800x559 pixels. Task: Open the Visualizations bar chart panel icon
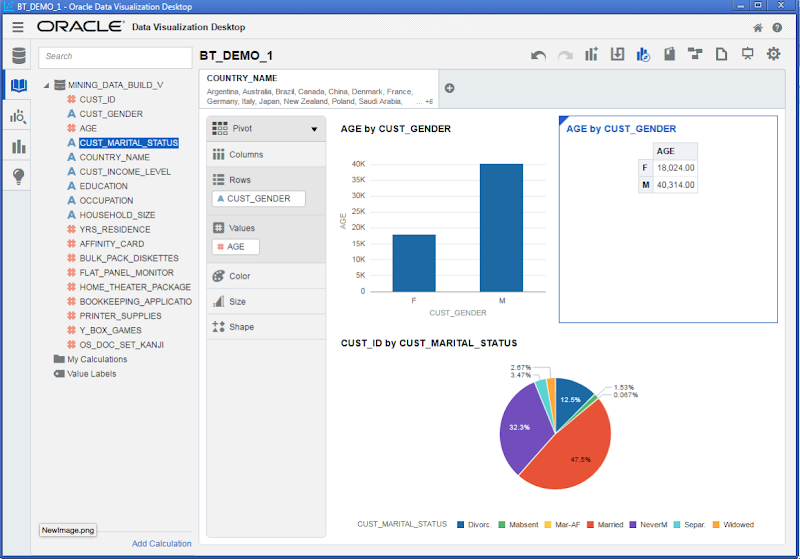18,147
